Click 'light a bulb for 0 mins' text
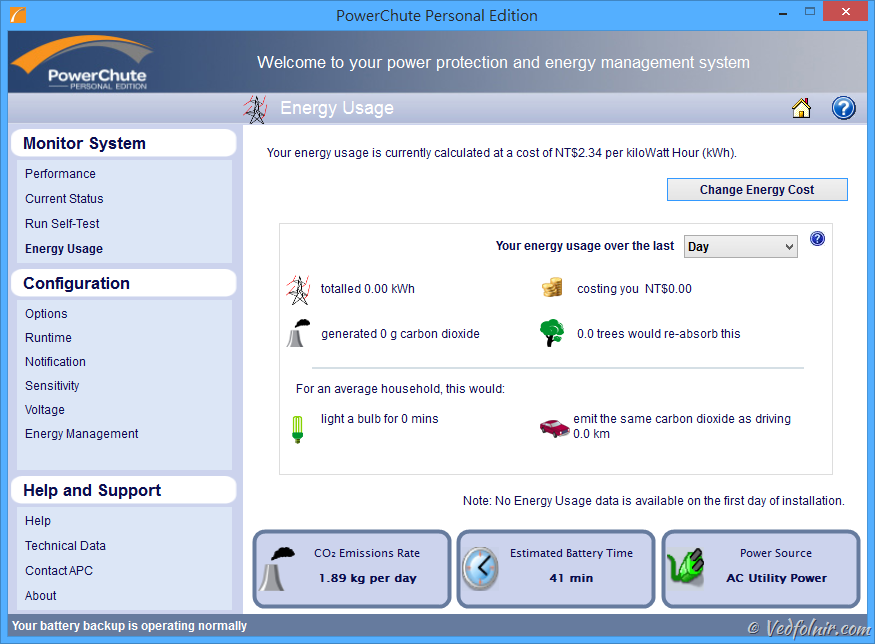This screenshot has height=644, width=875. tap(379, 419)
